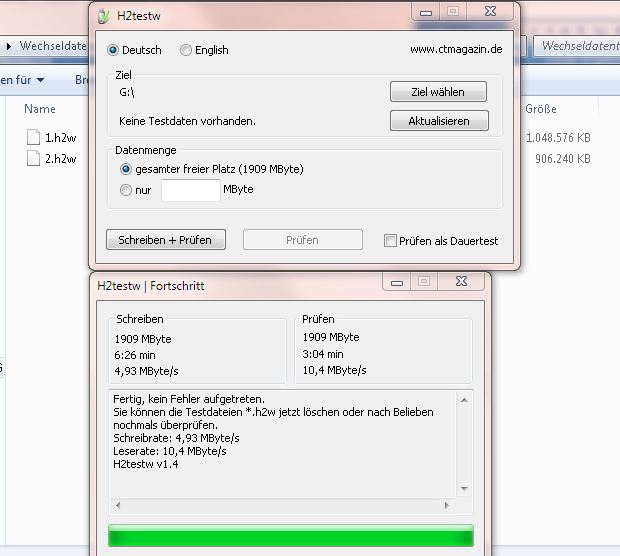Select file 2.h2w in Explorer
Viewport: 620px width, 556px height.
point(60,159)
